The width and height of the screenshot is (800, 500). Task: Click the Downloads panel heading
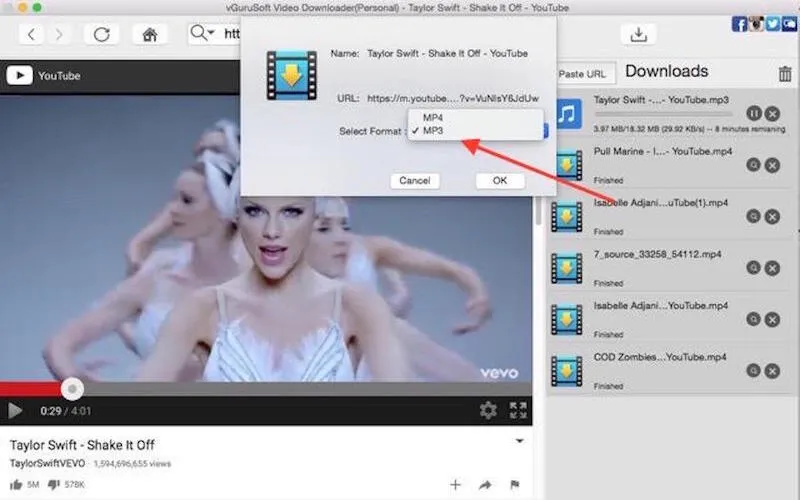coord(666,71)
